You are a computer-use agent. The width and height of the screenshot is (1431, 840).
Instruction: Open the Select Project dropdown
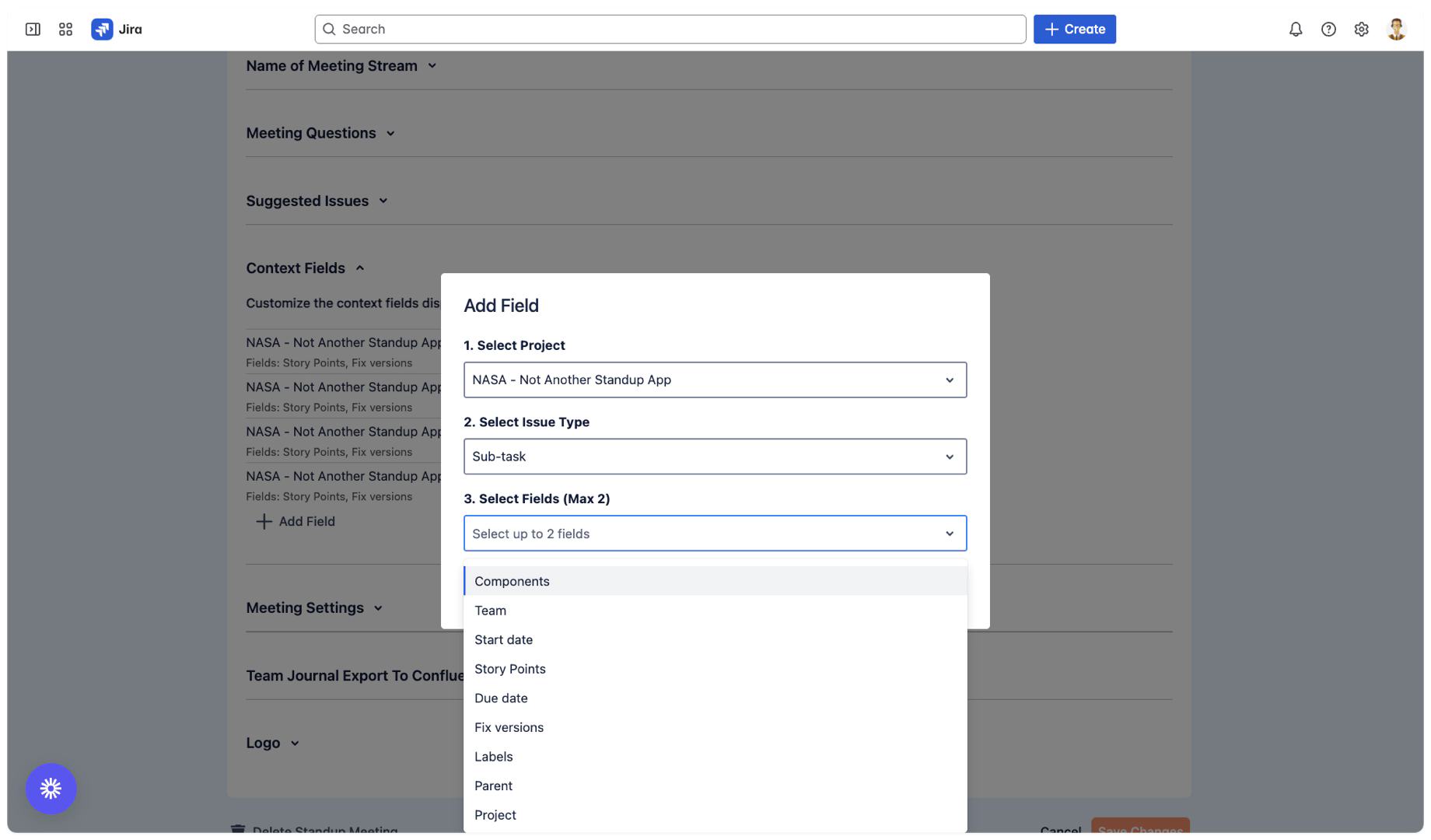pos(715,380)
